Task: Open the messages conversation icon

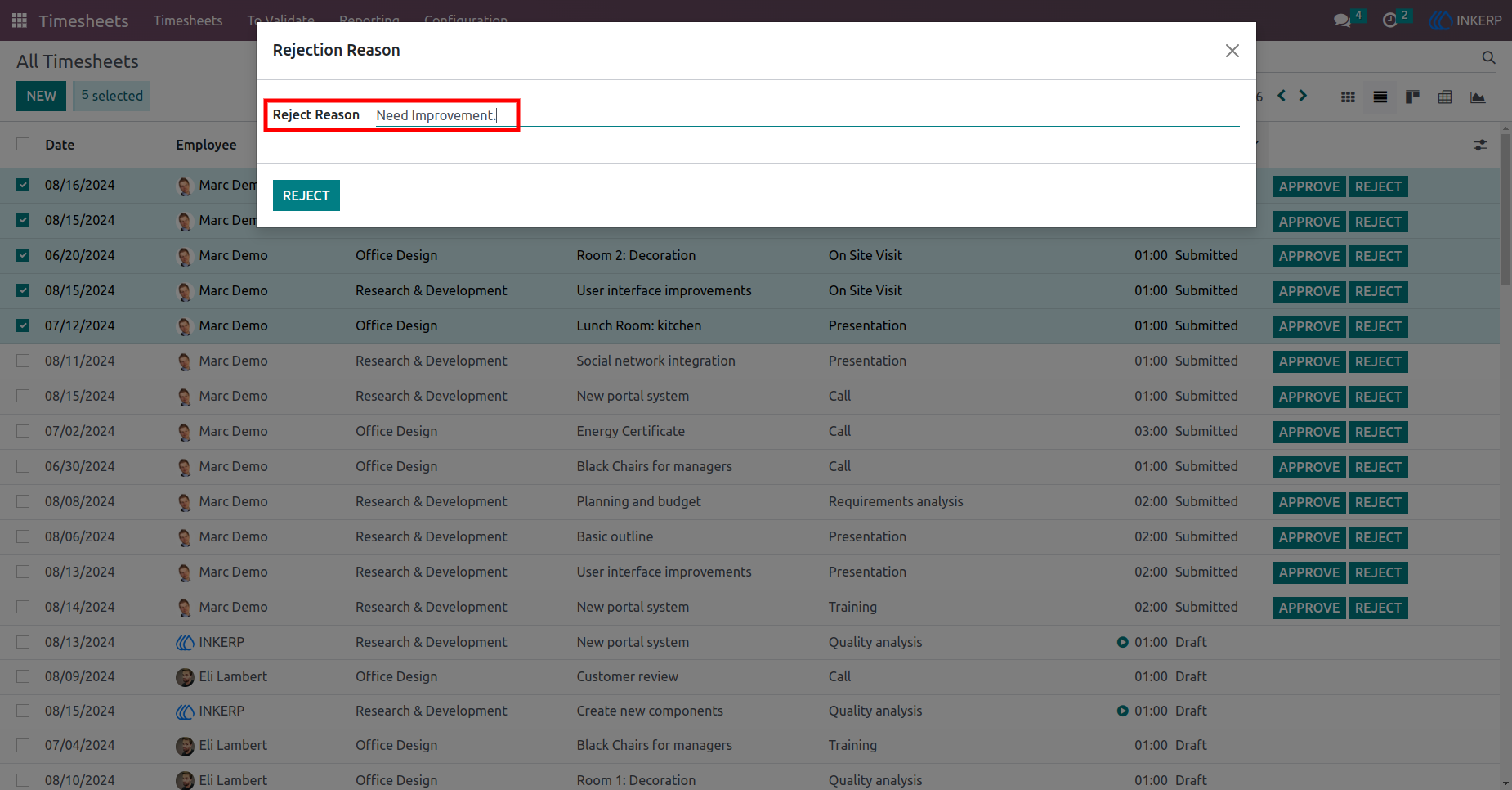Action: pyautogui.click(x=1342, y=20)
